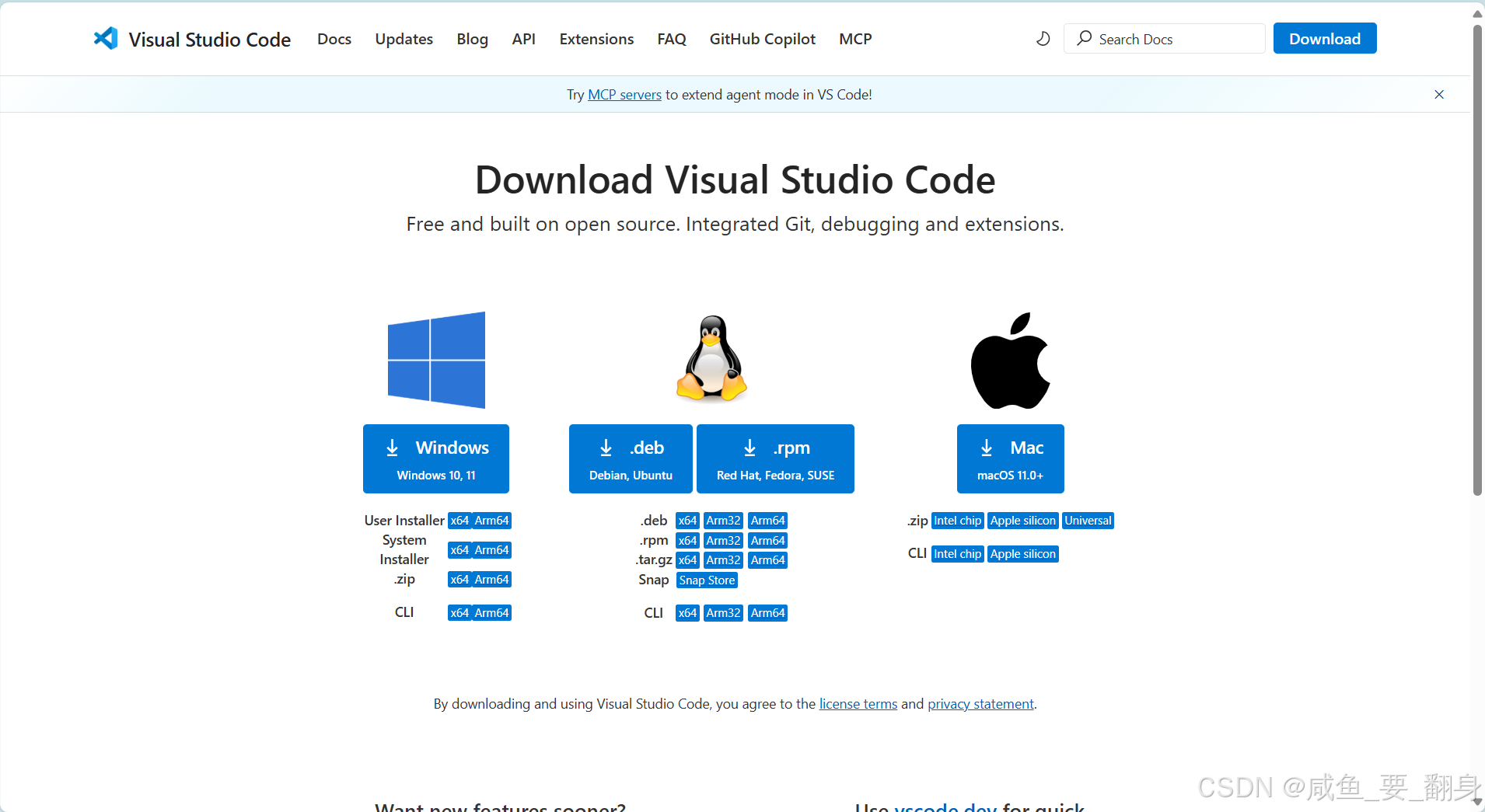
Task: Open the MCP navigation item
Action: coord(855,39)
